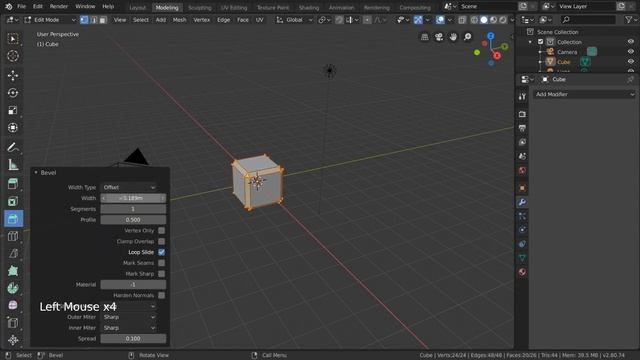Screen dimensions: 640x360
Task: Open the Material properties tab
Action: click(x=522, y=272)
